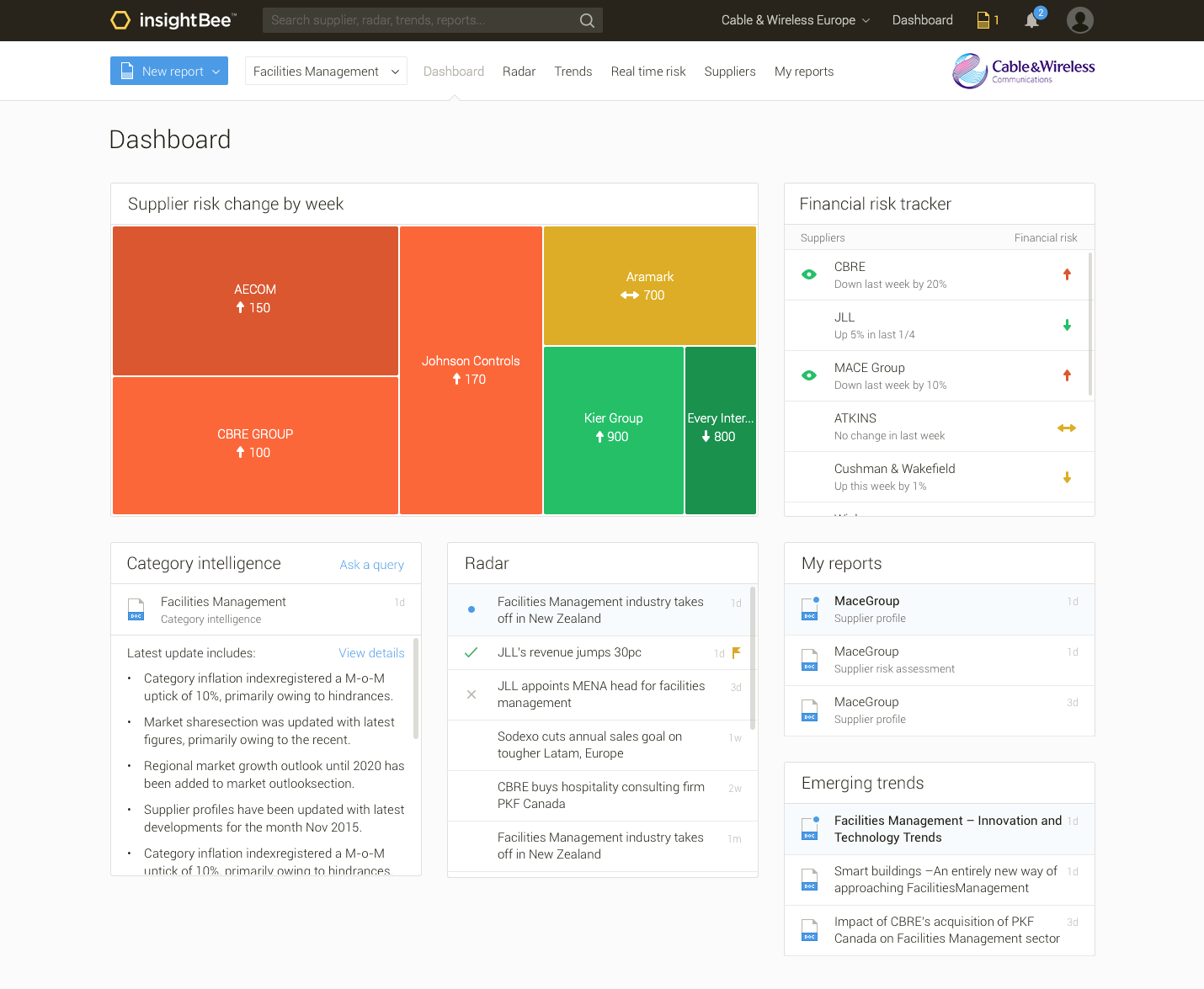
Task: Open the Facilities Management category dropdown
Action: tap(326, 71)
